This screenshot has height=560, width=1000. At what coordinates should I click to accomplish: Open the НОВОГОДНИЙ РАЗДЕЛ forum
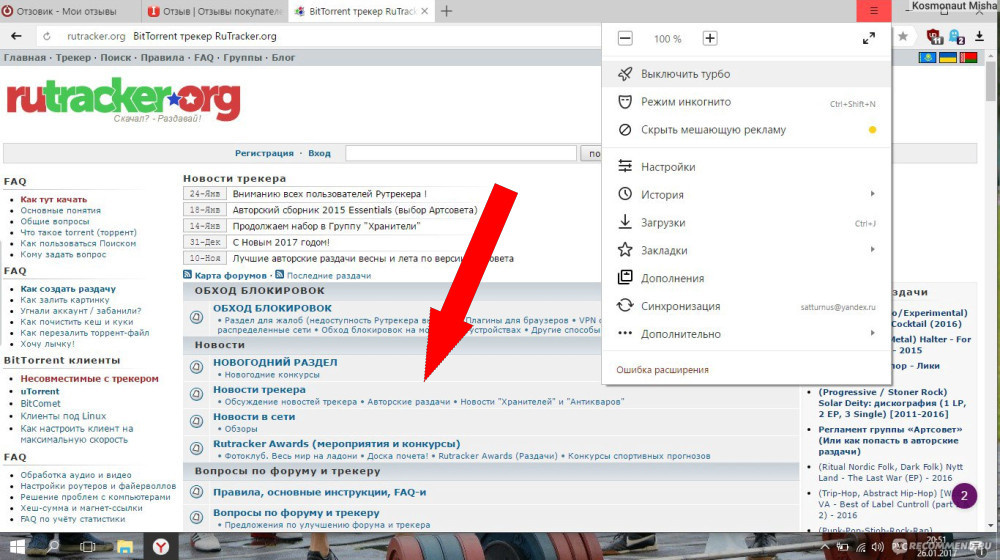(276, 362)
